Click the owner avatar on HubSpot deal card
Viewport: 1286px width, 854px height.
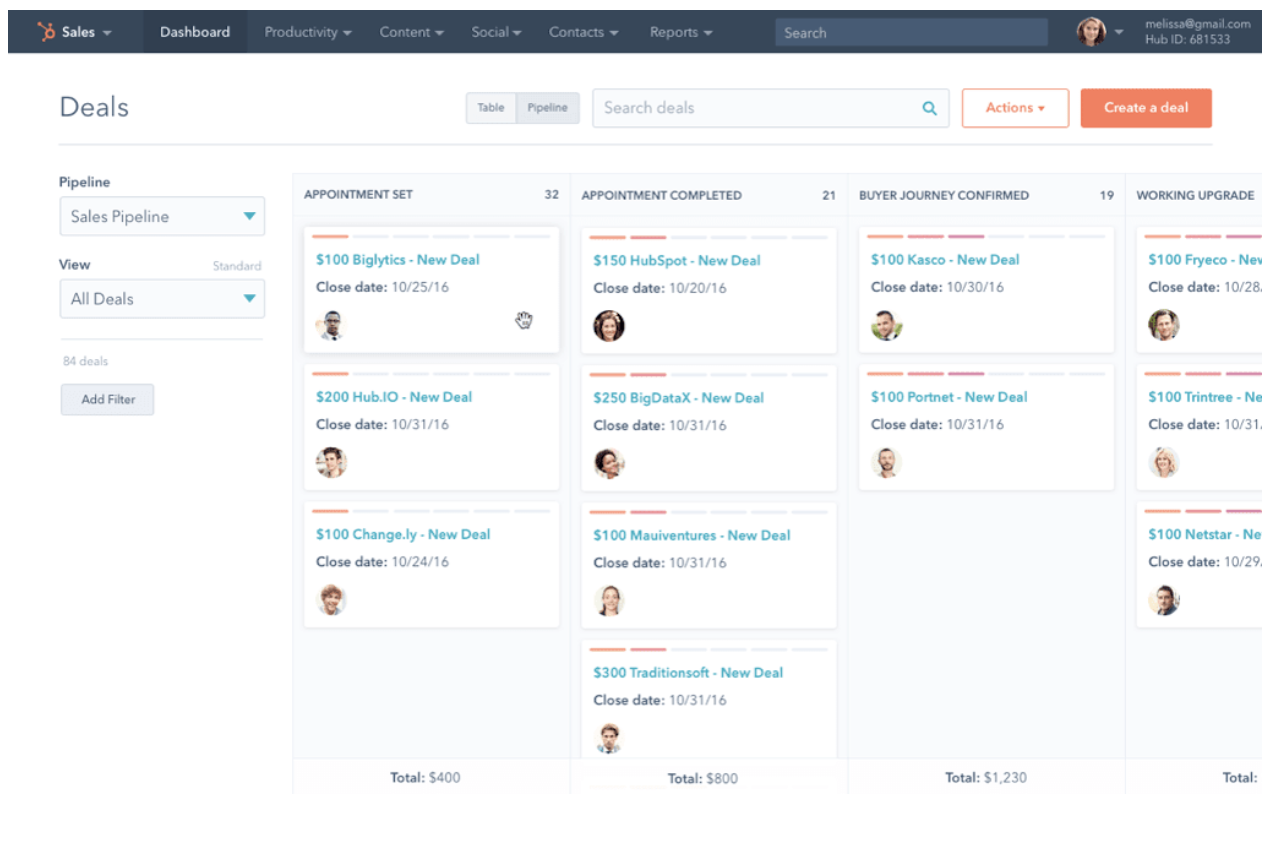click(x=609, y=326)
